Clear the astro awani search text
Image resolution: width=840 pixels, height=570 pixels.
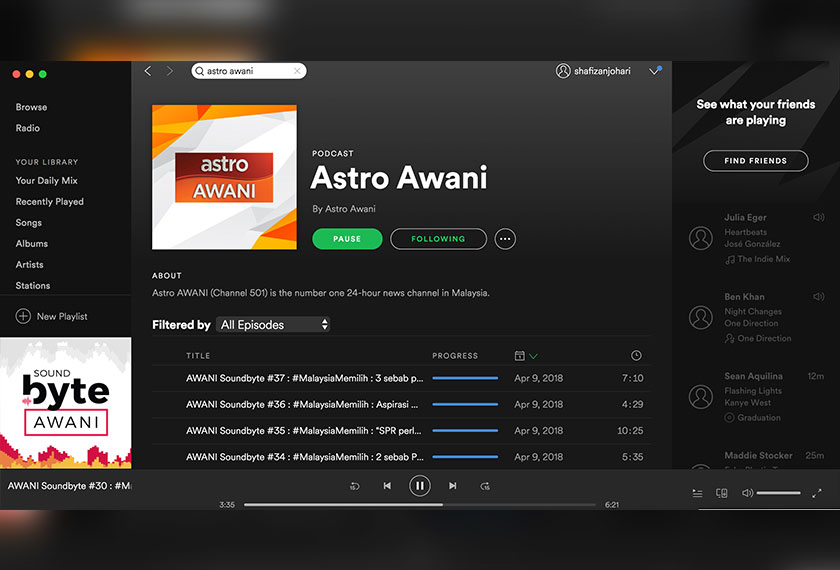(x=297, y=71)
